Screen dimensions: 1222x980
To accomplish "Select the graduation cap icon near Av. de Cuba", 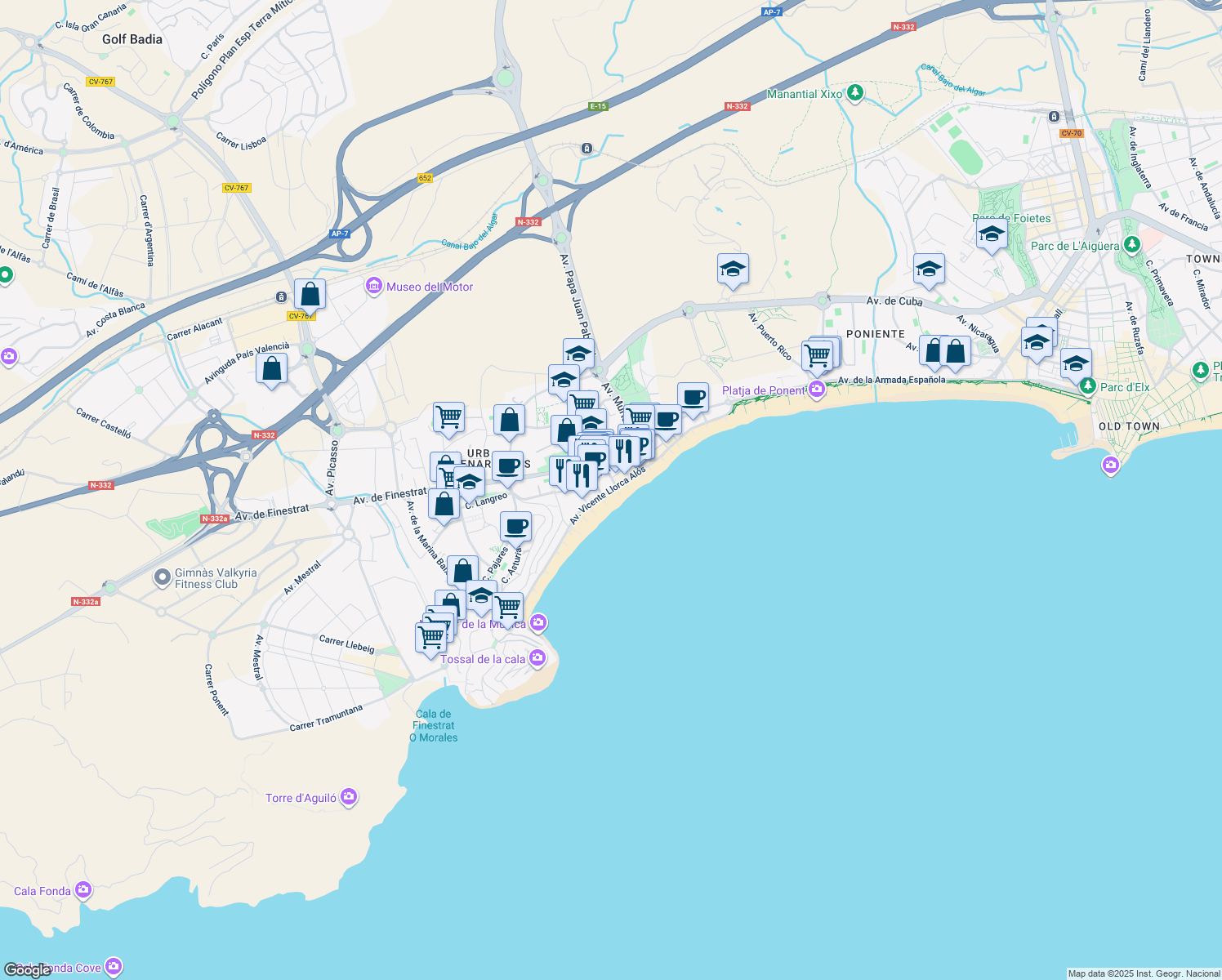I will 928,269.
